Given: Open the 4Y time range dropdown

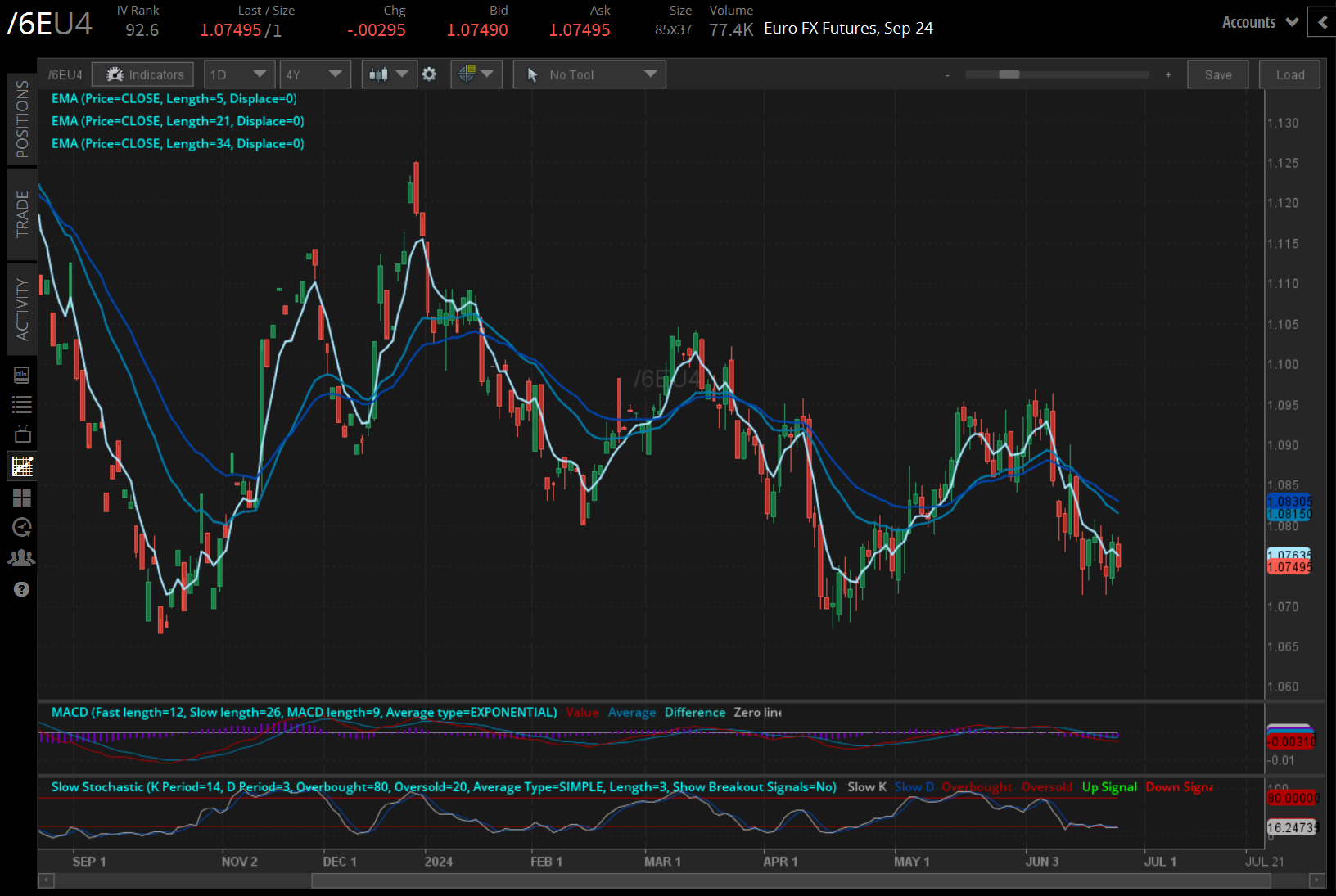Looking at the screenshot, I should point(314,74).
